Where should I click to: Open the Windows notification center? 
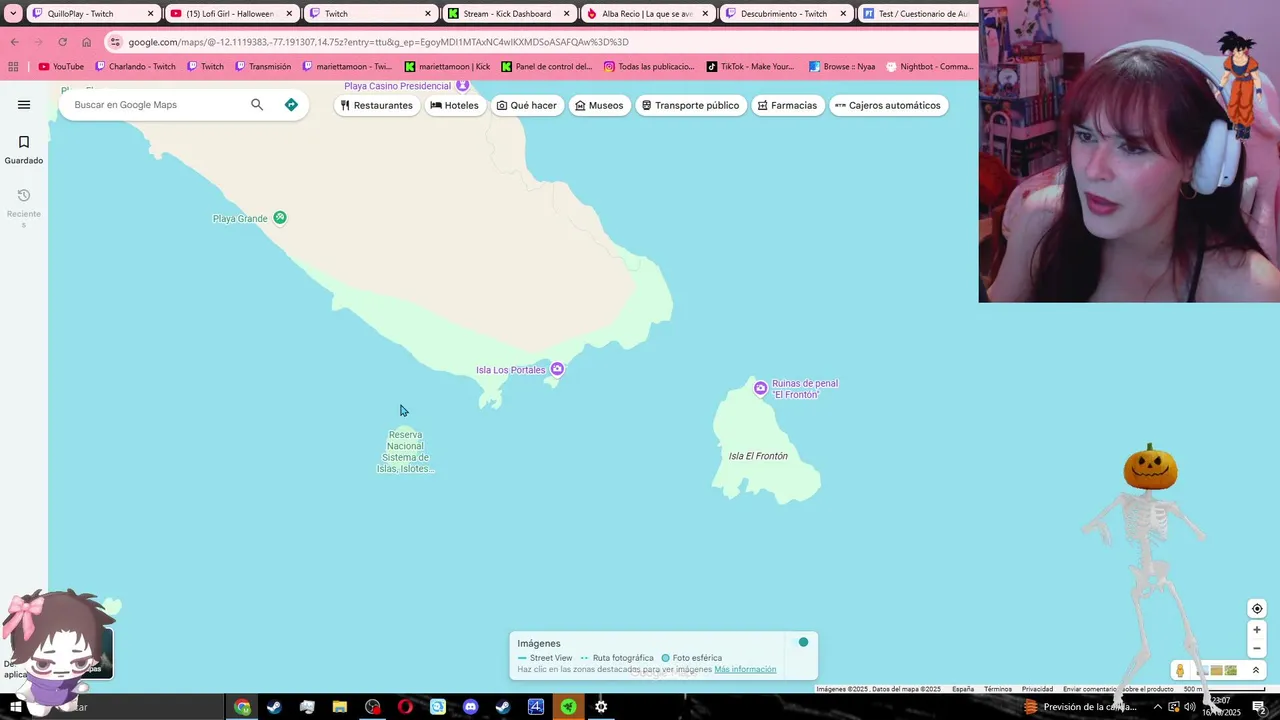coord(1260,707)
